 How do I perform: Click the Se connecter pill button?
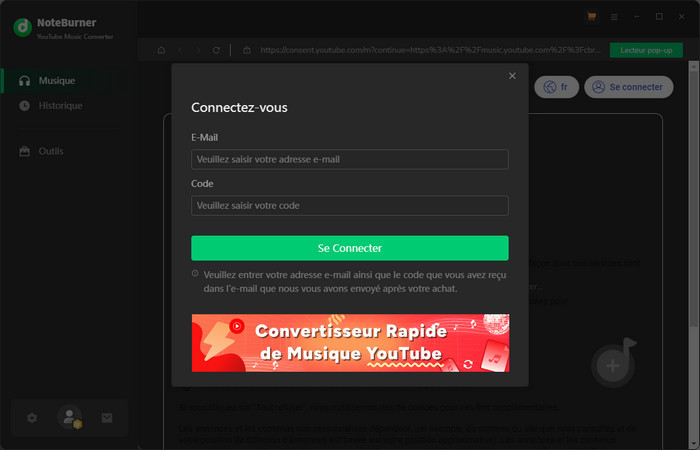point(629,87)
